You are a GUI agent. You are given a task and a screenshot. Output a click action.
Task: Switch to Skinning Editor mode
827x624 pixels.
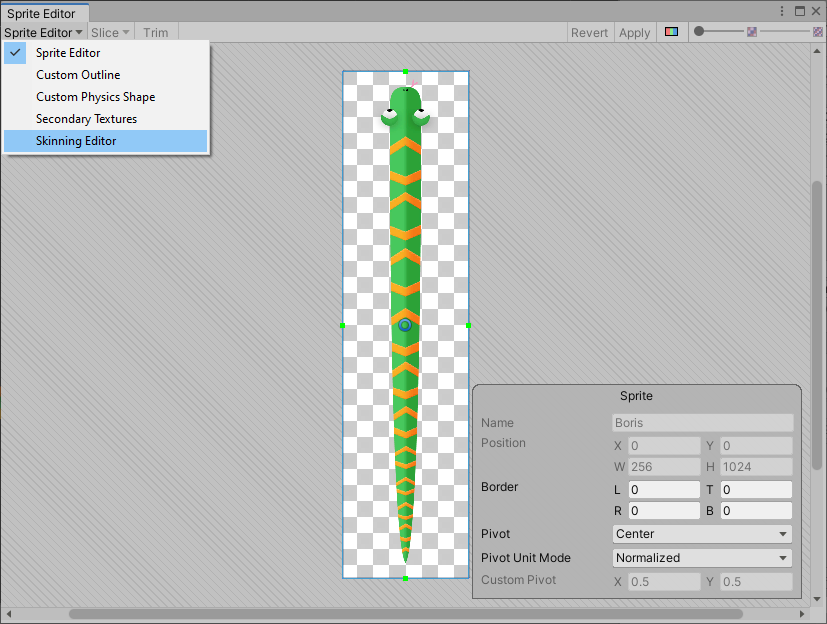(x=76, y=141)
